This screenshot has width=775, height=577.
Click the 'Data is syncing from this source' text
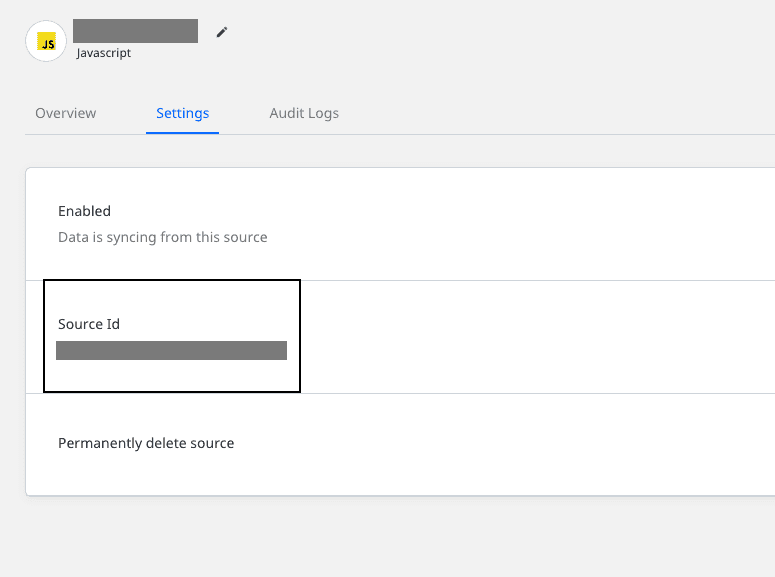point(163,237)
